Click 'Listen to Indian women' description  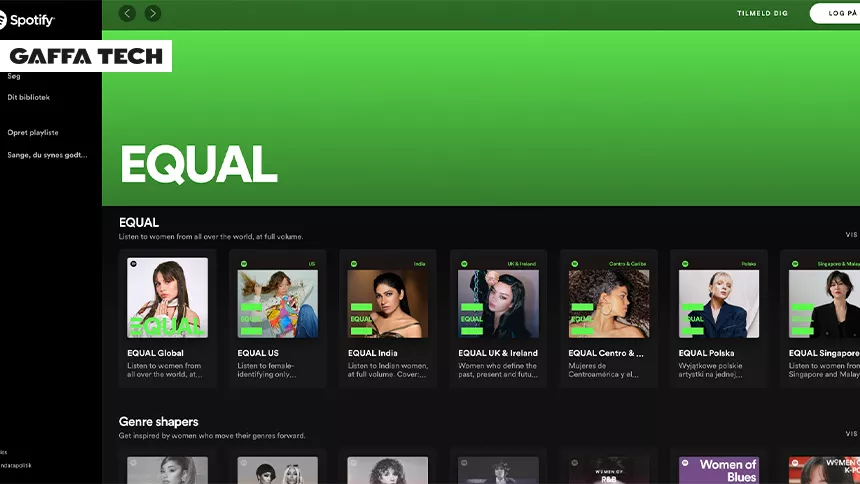388,370
